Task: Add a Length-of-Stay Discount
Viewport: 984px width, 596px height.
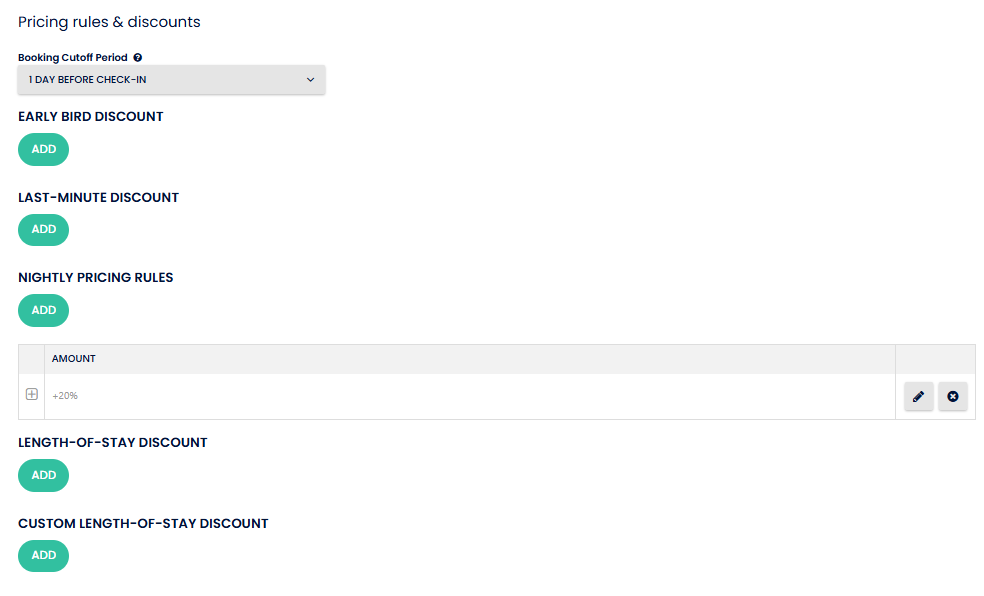Action: point(43,475)
